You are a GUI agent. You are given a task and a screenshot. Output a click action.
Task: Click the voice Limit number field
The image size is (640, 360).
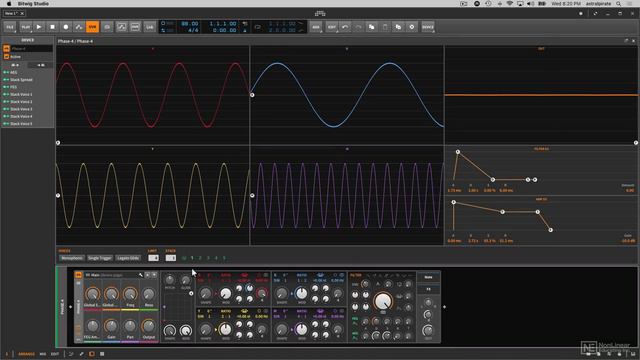click(153, 258)
